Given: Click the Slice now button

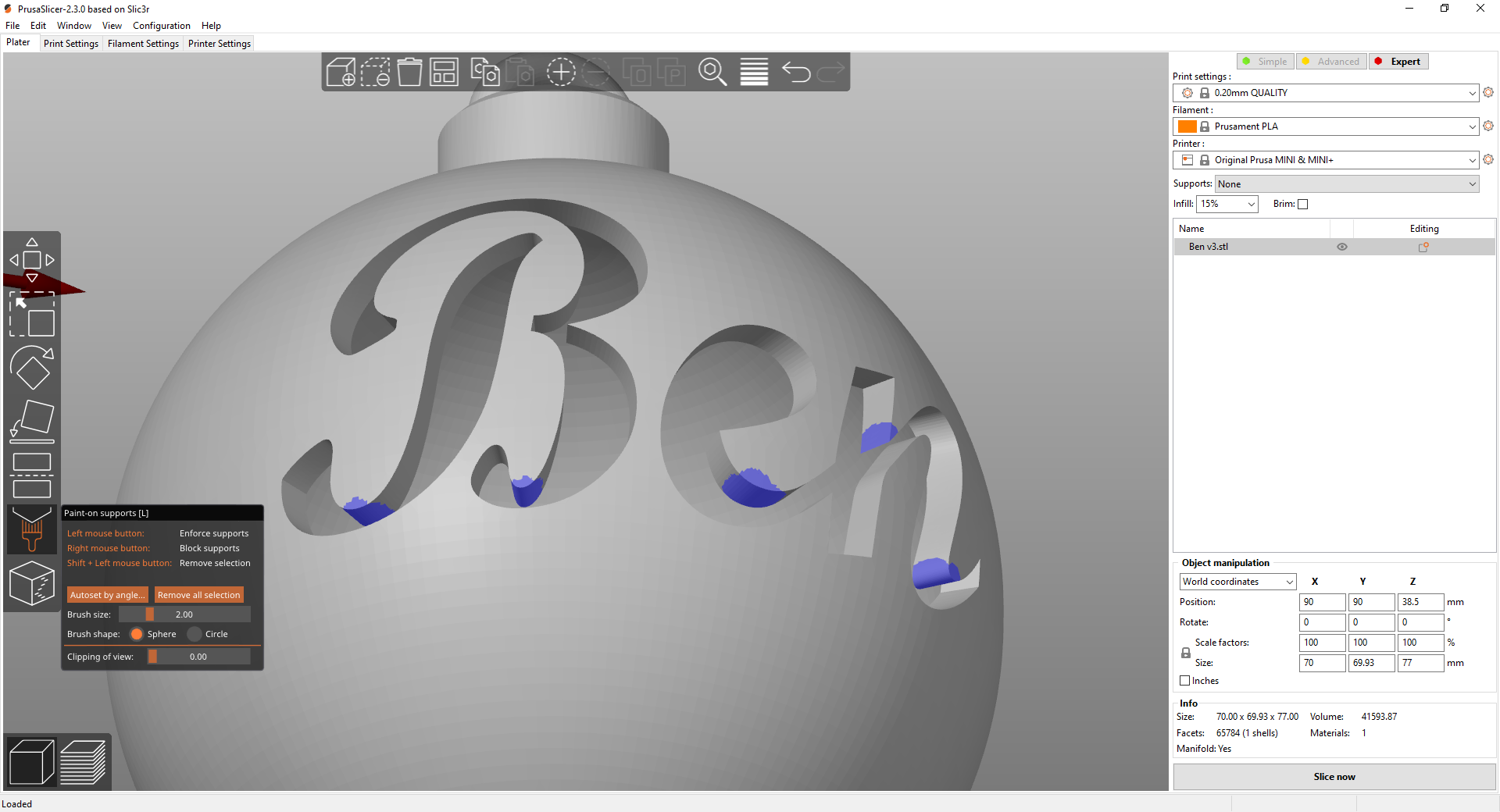Looking at the screenshot, I should point(1334,777).
